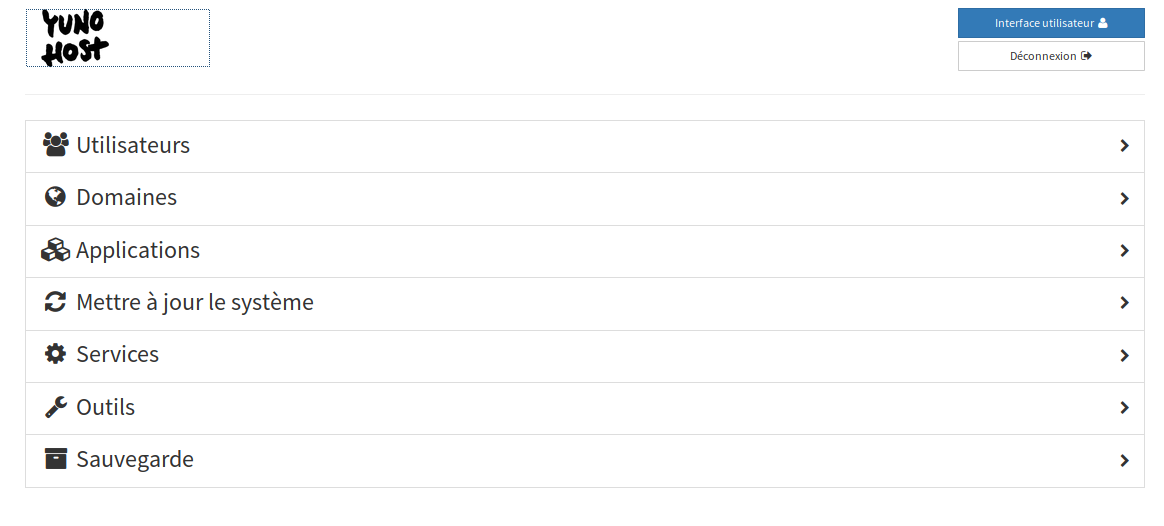Click the cubes icon beside Applications
This screenshot has width=1164, height=526.
coord(56,250)
